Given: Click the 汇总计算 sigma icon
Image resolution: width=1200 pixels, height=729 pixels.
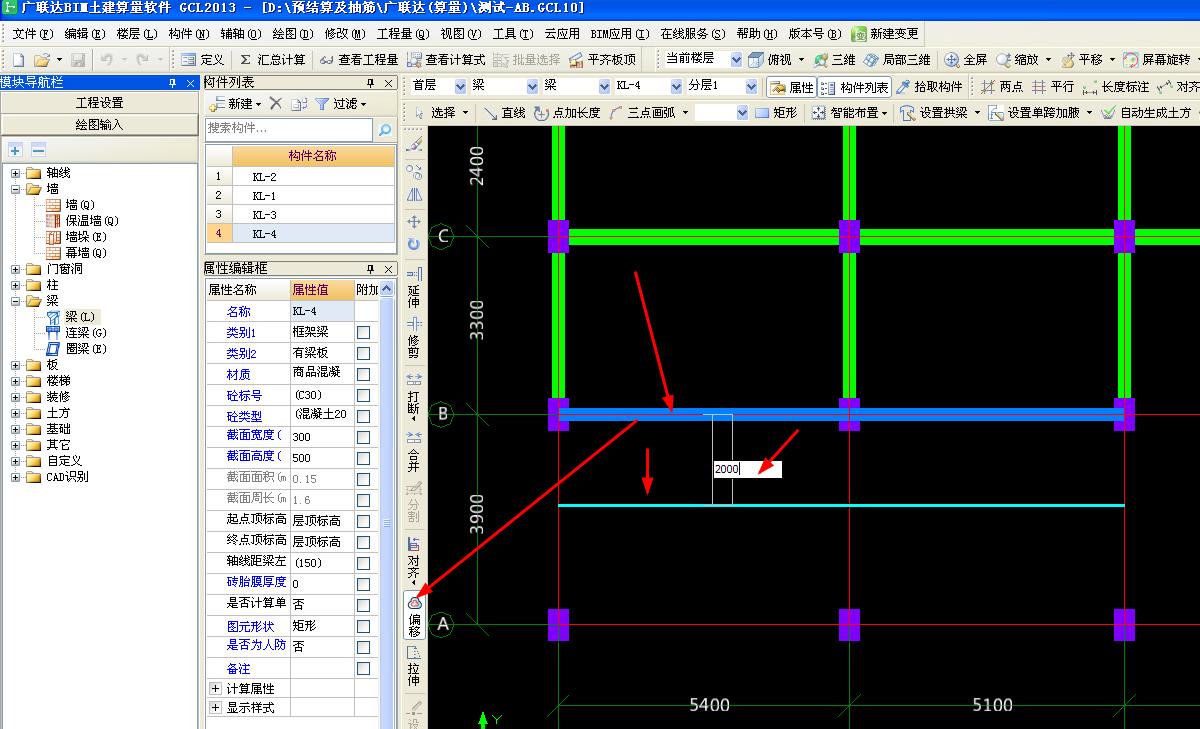Looking at the screenshot, I should 245,60.
